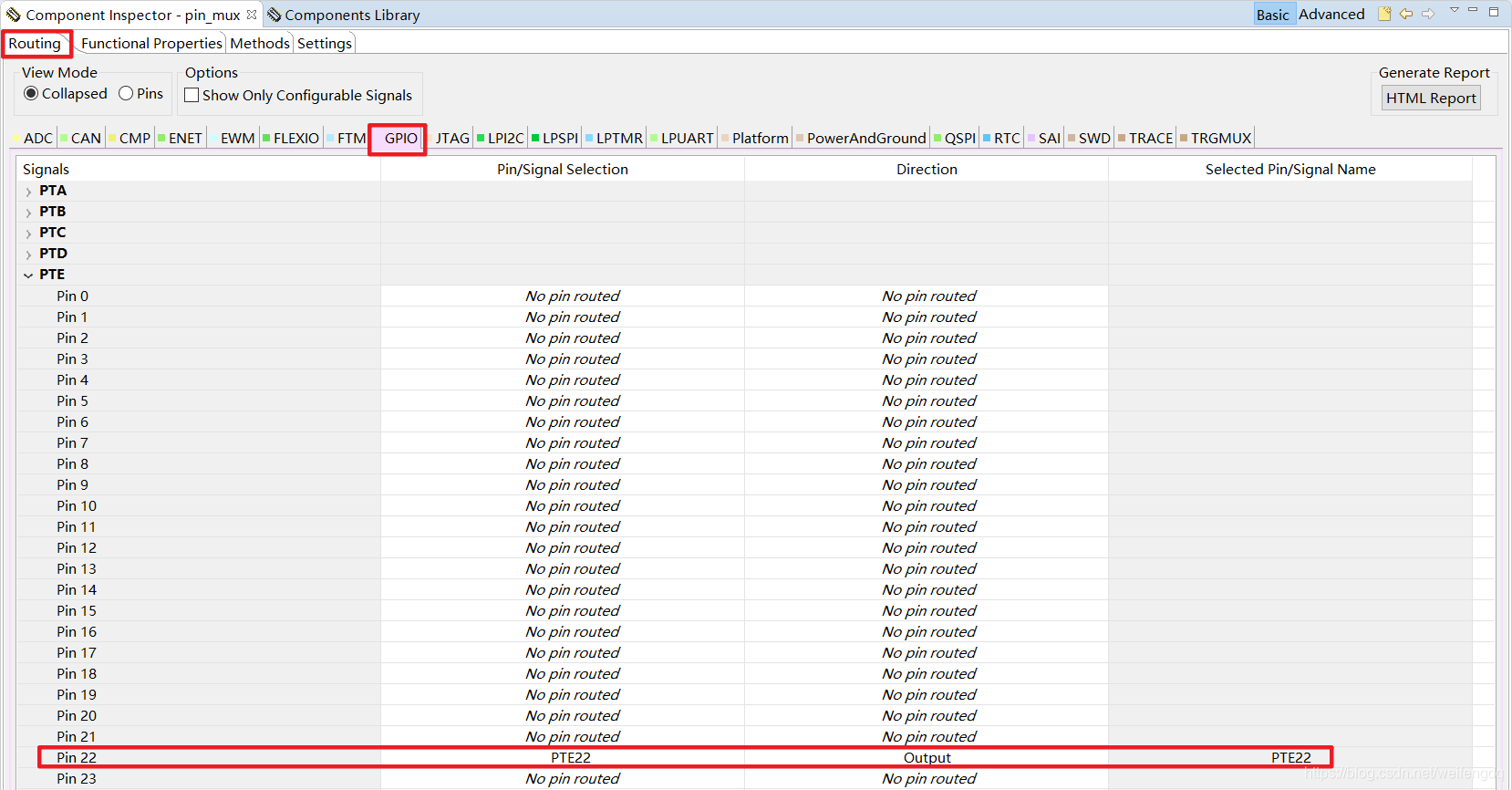1512x790 pixels.
Task: Select the RTC peripheral tab
Action: 1002,138
